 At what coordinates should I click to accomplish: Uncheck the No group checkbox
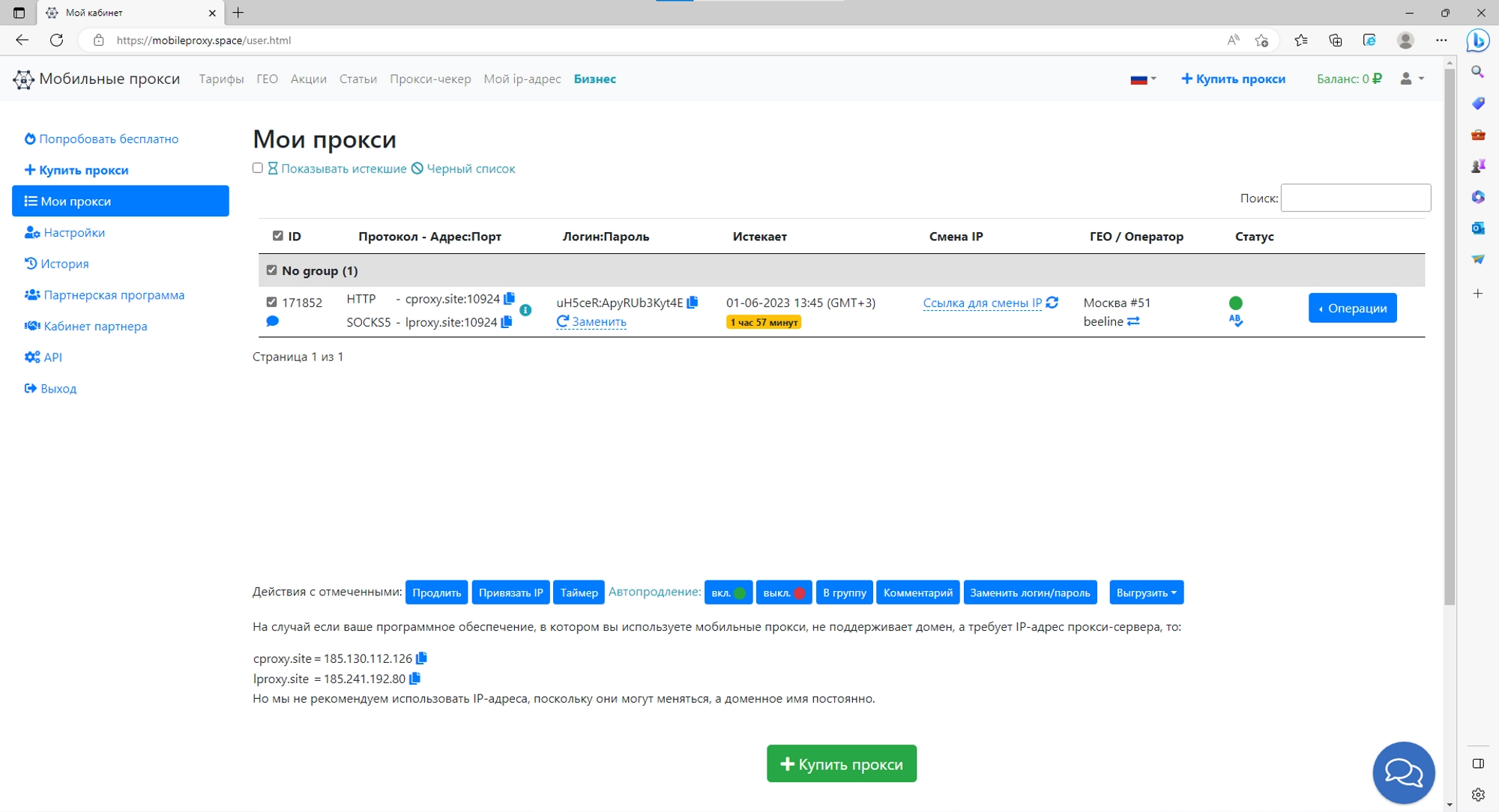click(x=271, y=270)
